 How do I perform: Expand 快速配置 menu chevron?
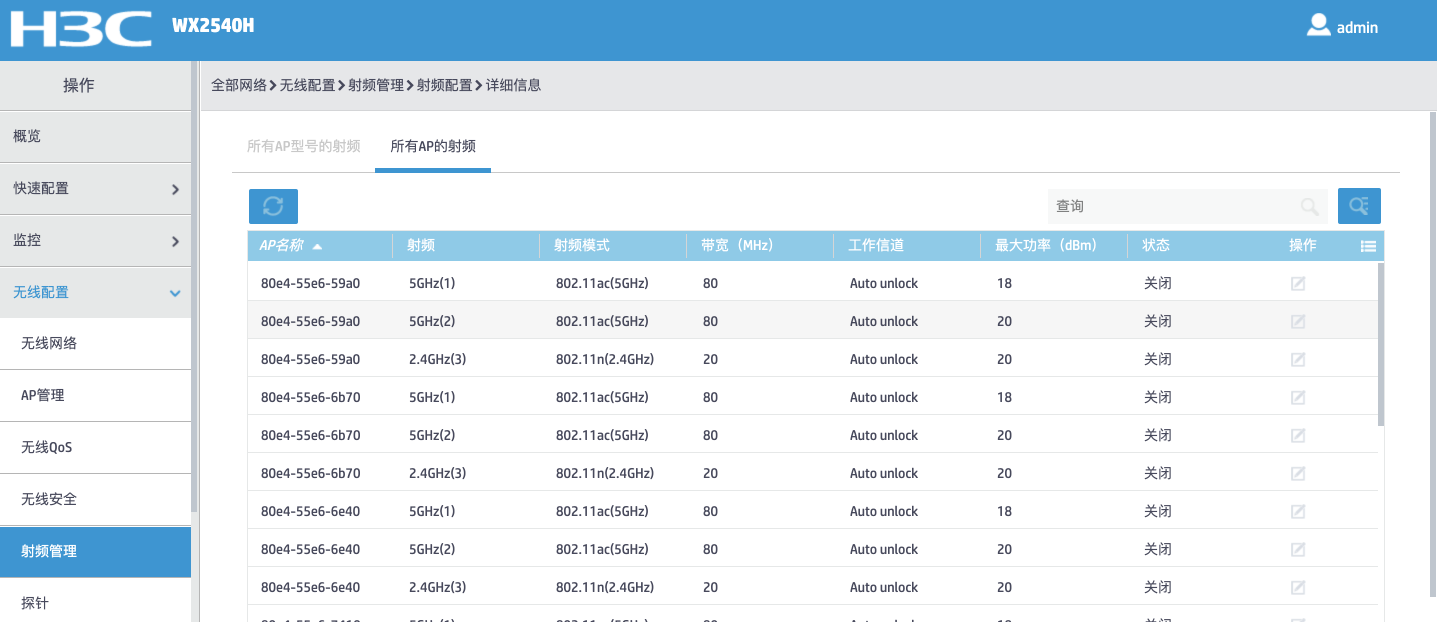point(175,189)
